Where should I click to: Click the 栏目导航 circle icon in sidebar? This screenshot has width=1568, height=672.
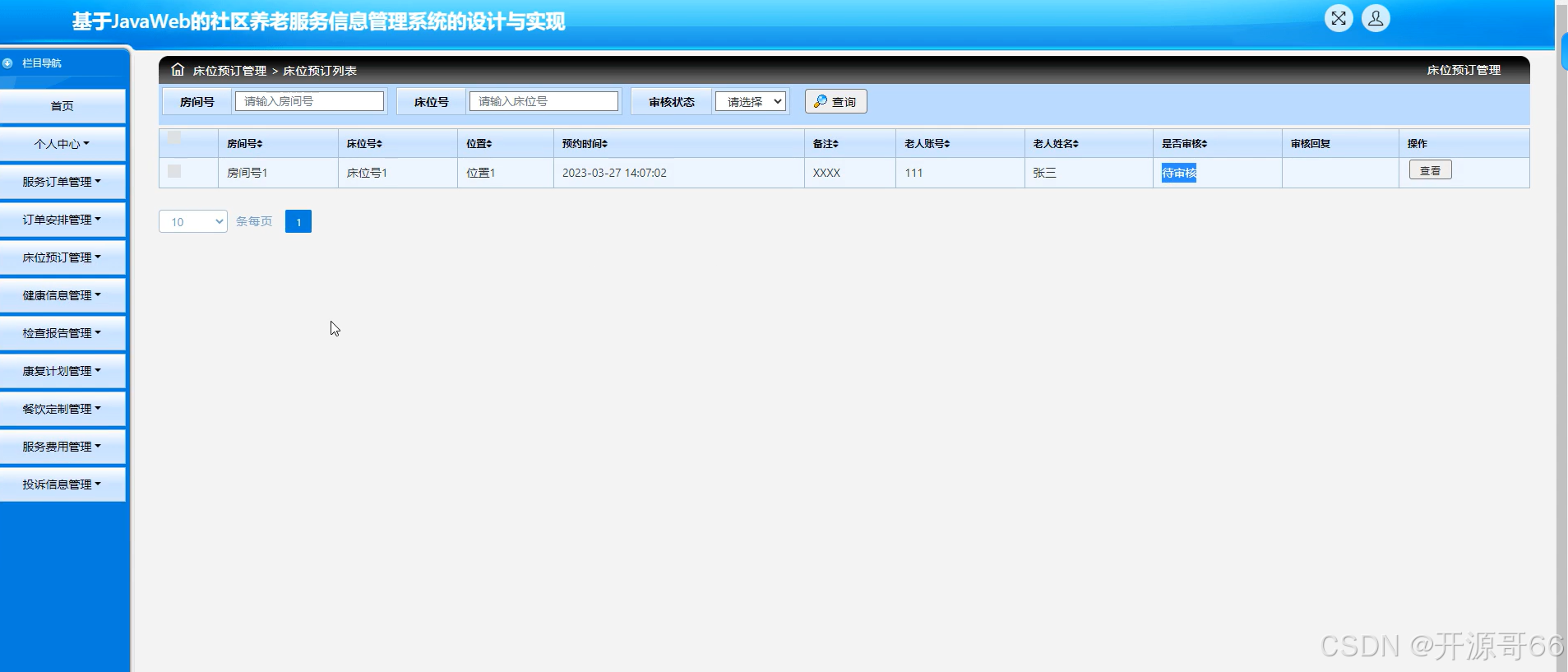click(7, 63)
